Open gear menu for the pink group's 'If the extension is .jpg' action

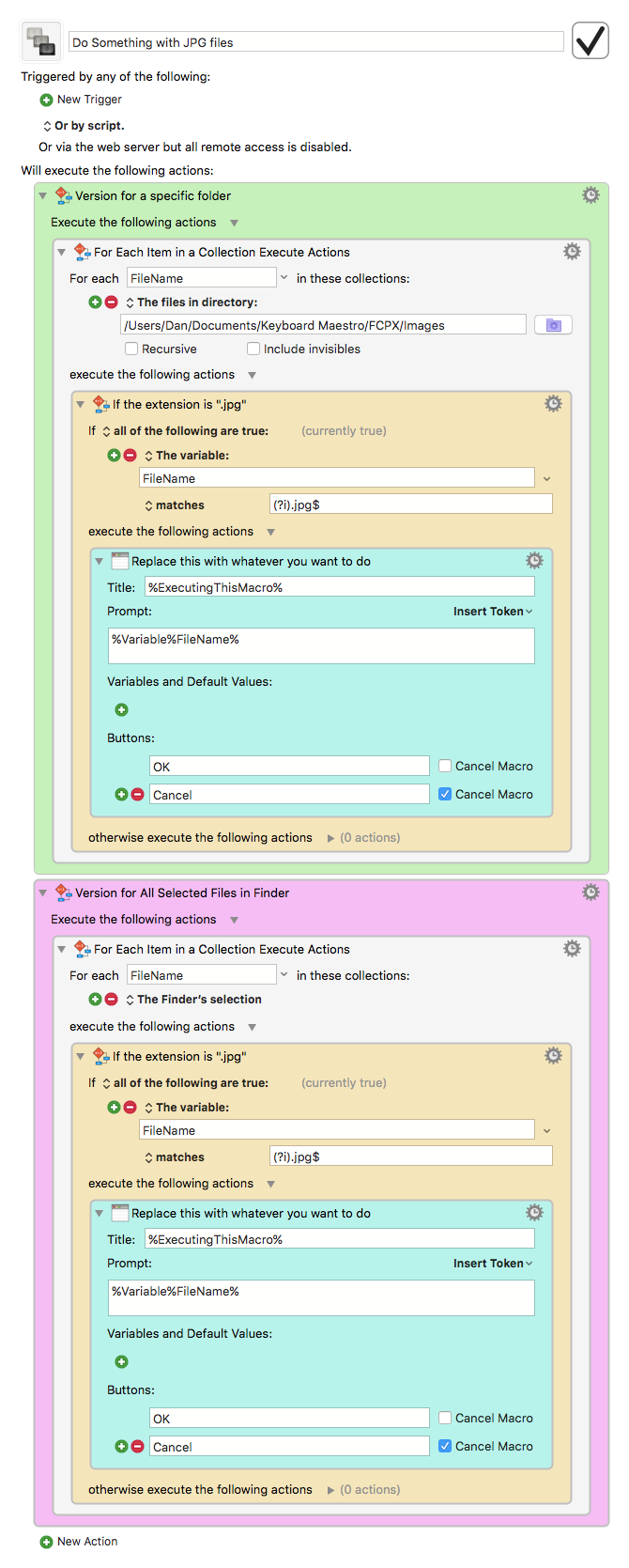tap(553, 1056)
